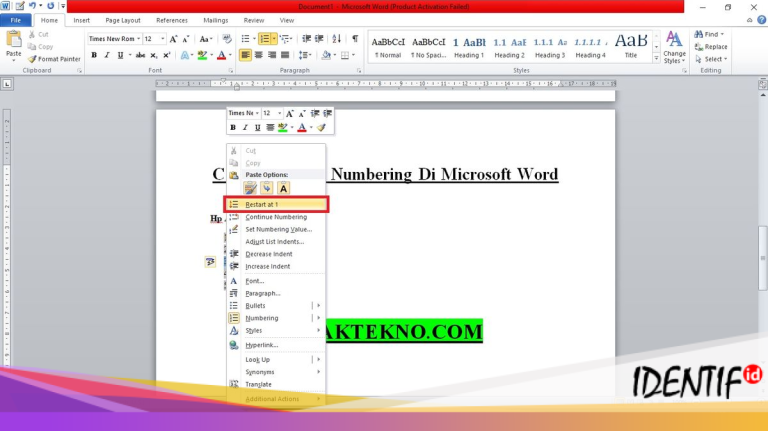
Task: Apply the Heading 1 style
Action: (x=469, y=47)
